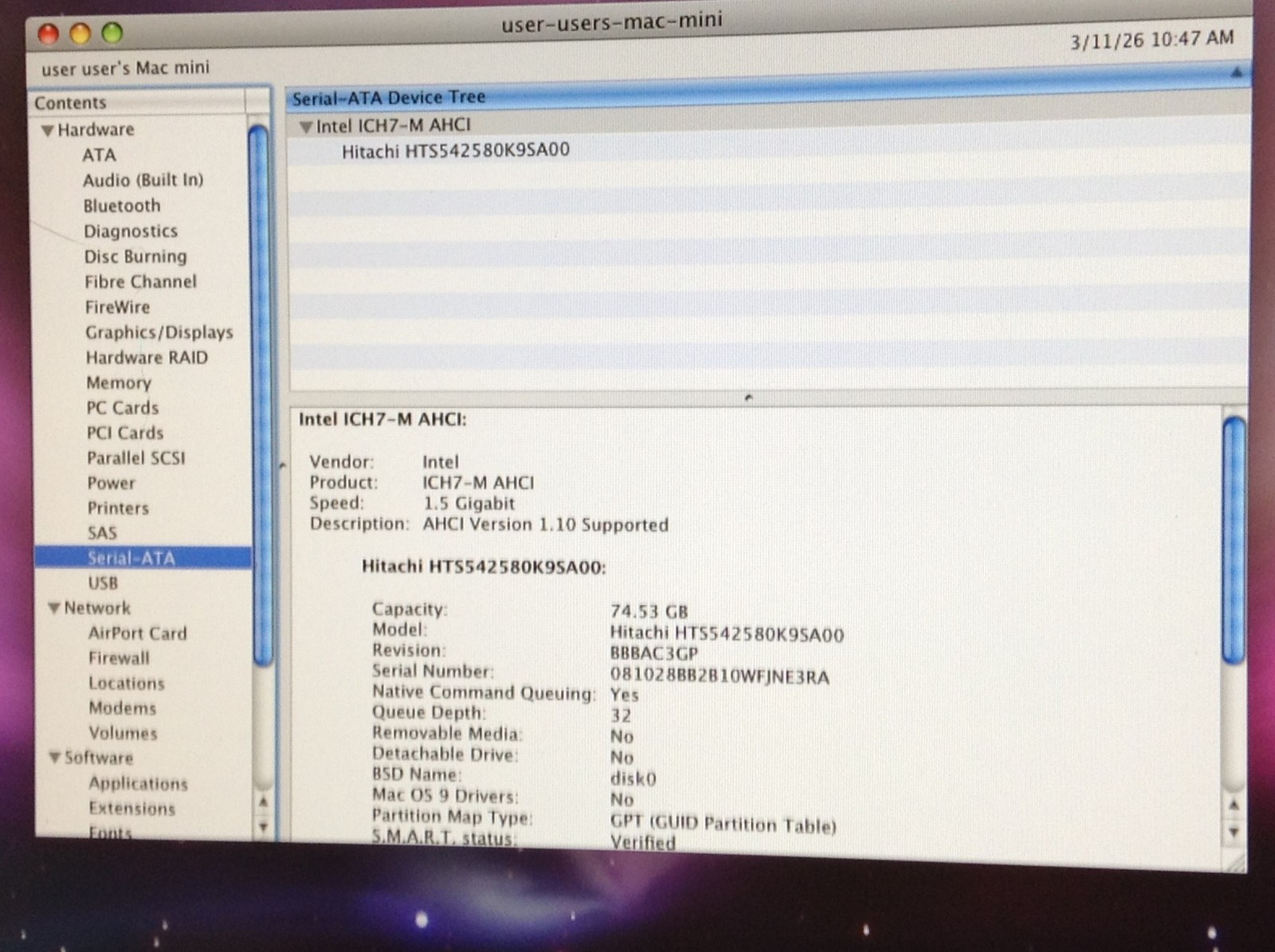Viewport: 1275px width, 952px height.
Task: Click the Contents column header
Action: [x=139, y=102]
